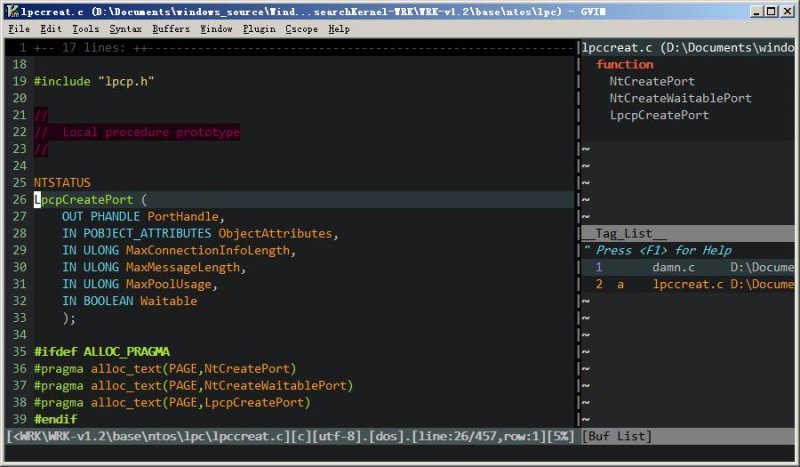Click the #endif line
This screenshot has width=800, height=467.
click(56, 419)
